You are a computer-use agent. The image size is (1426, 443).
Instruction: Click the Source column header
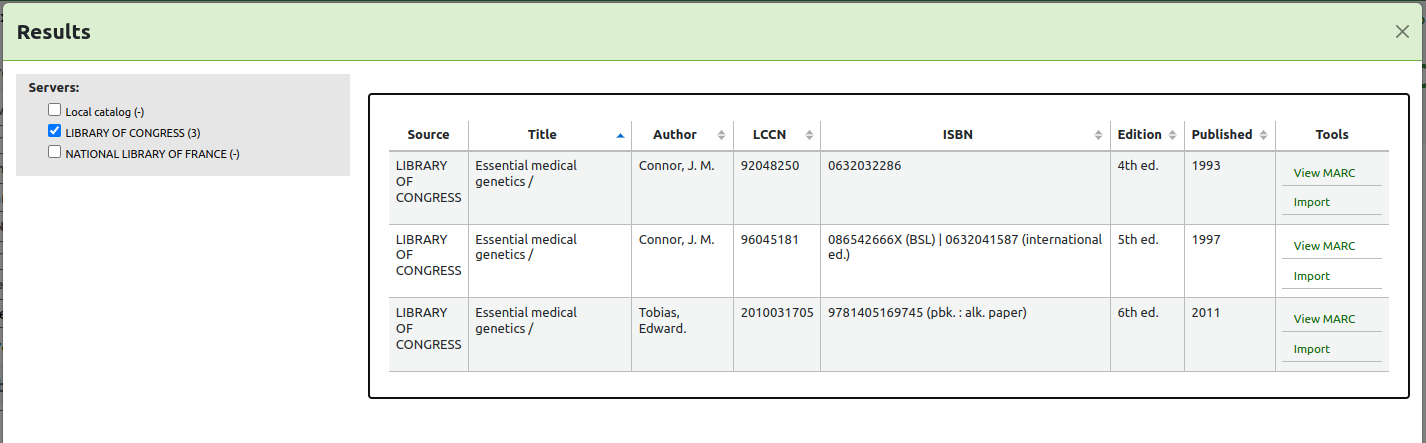tap(428, 135)
